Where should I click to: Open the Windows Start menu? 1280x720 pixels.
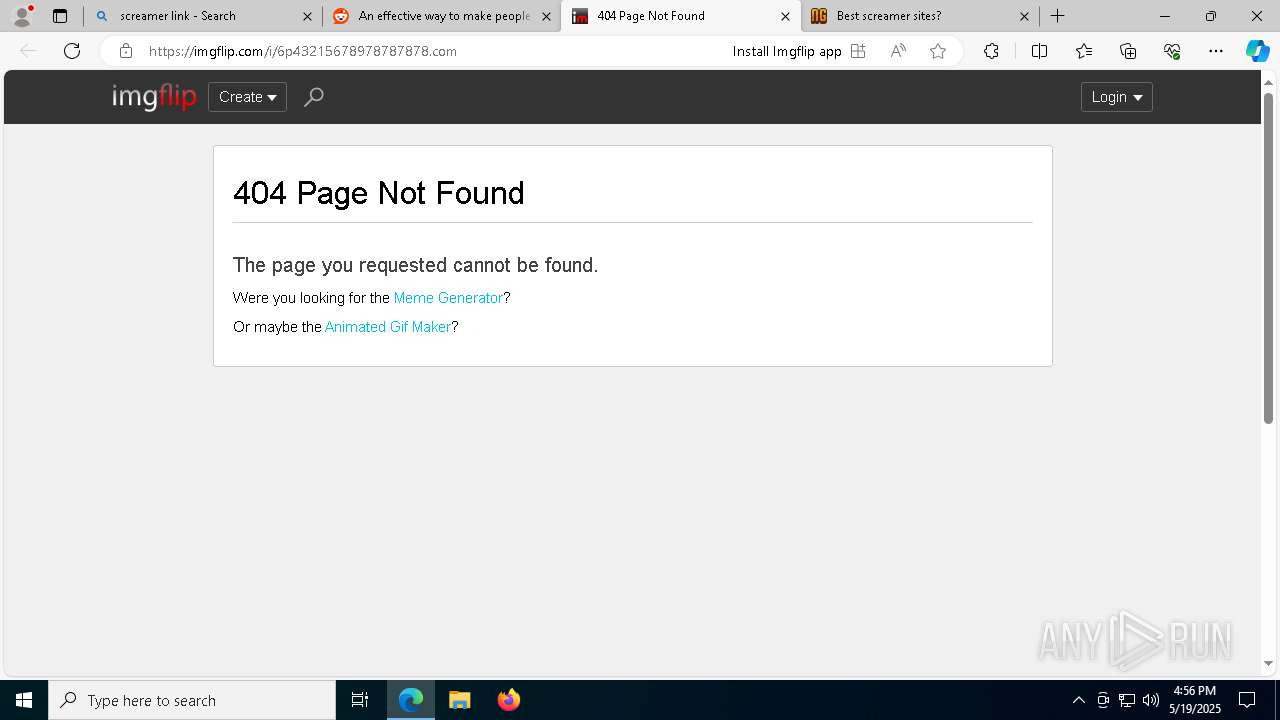click(x=24, y=700)
